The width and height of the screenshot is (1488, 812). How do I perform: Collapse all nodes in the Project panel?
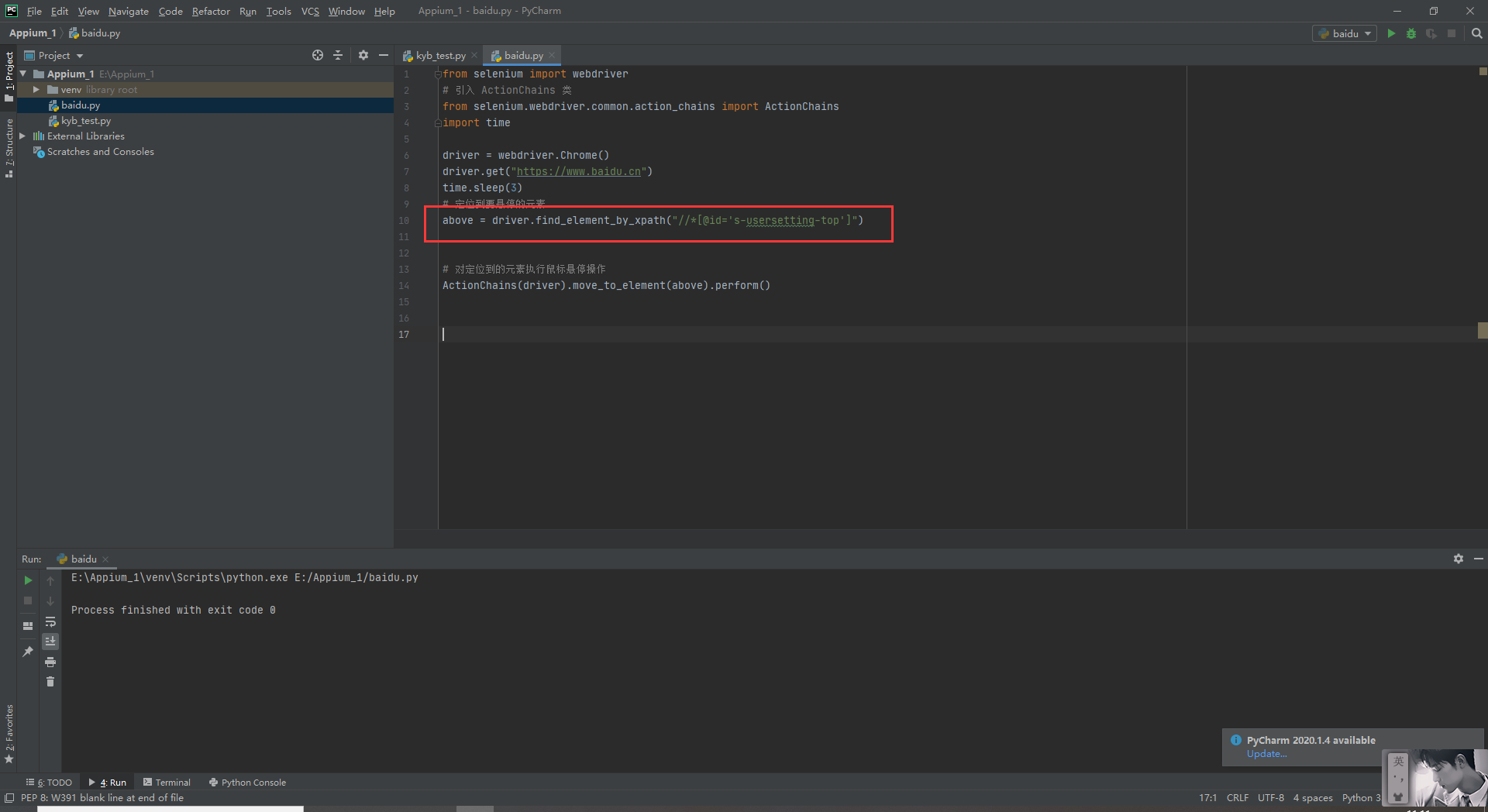338,55
